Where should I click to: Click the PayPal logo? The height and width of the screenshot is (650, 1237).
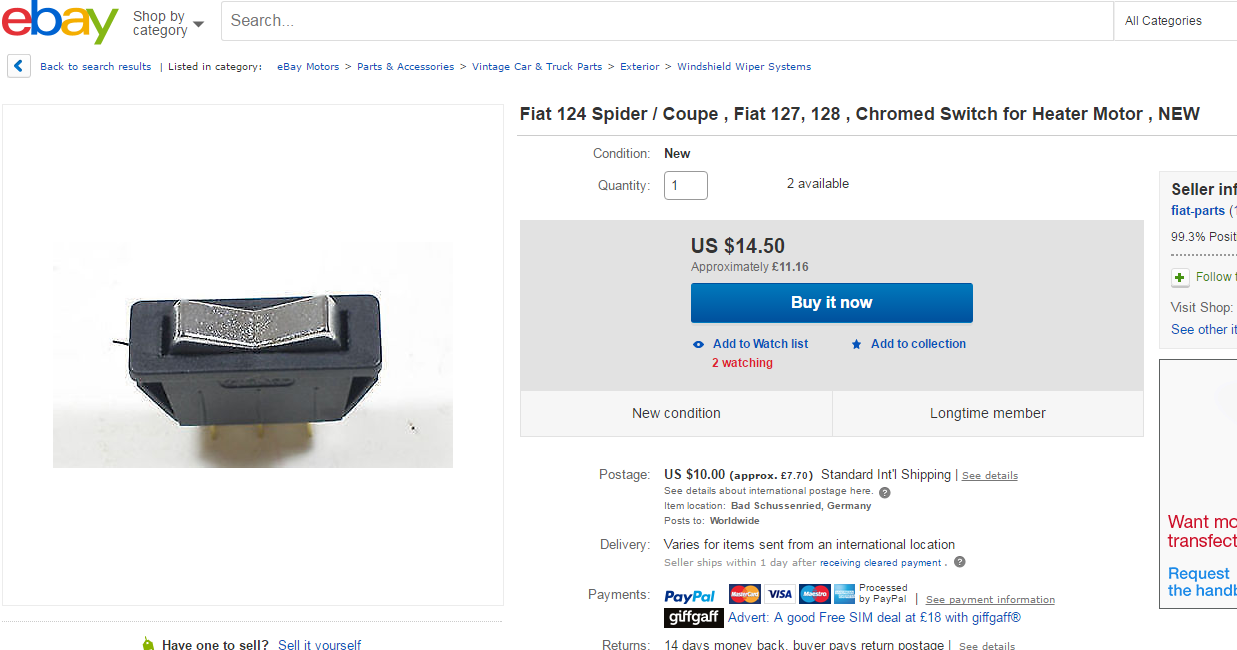(690, 596)
